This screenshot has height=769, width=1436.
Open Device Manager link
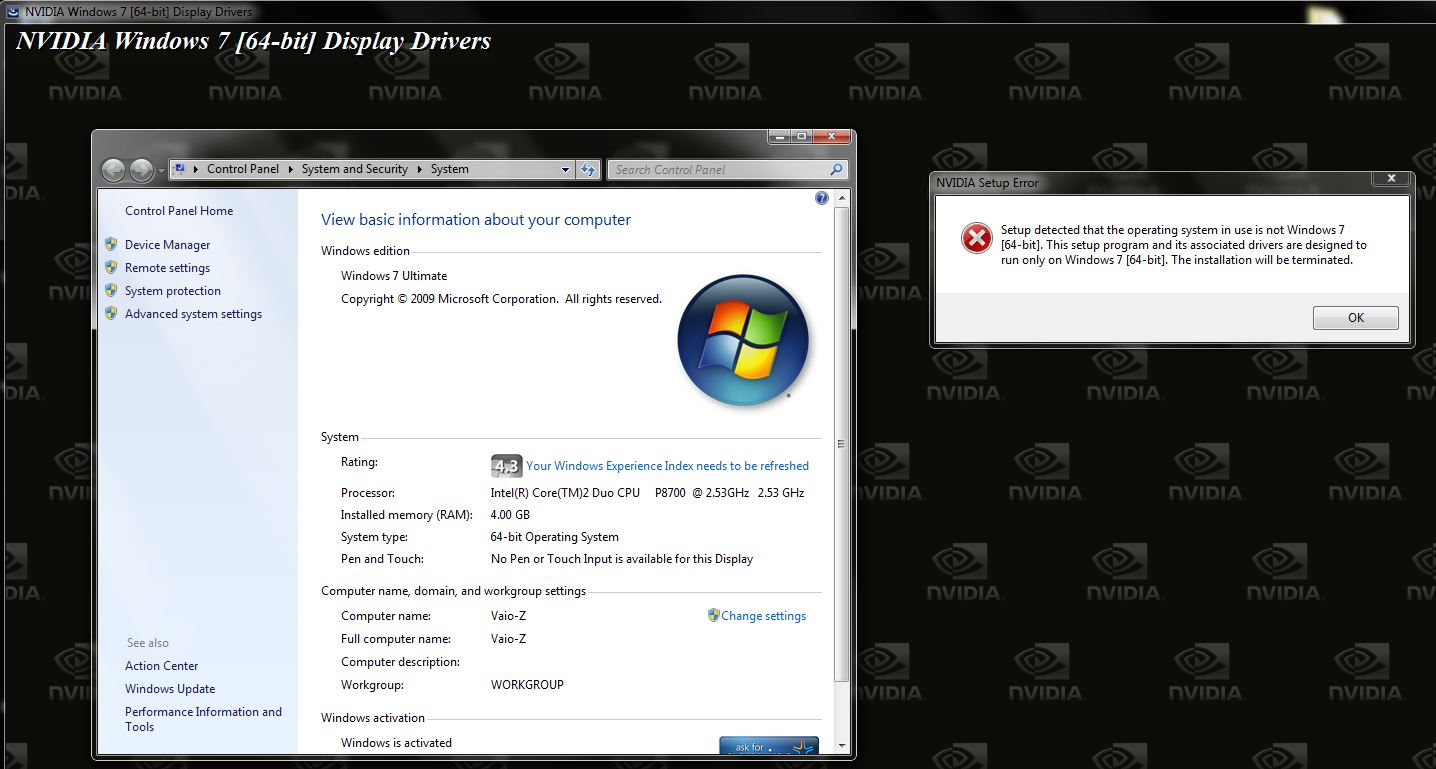click(x=167, y=245)
